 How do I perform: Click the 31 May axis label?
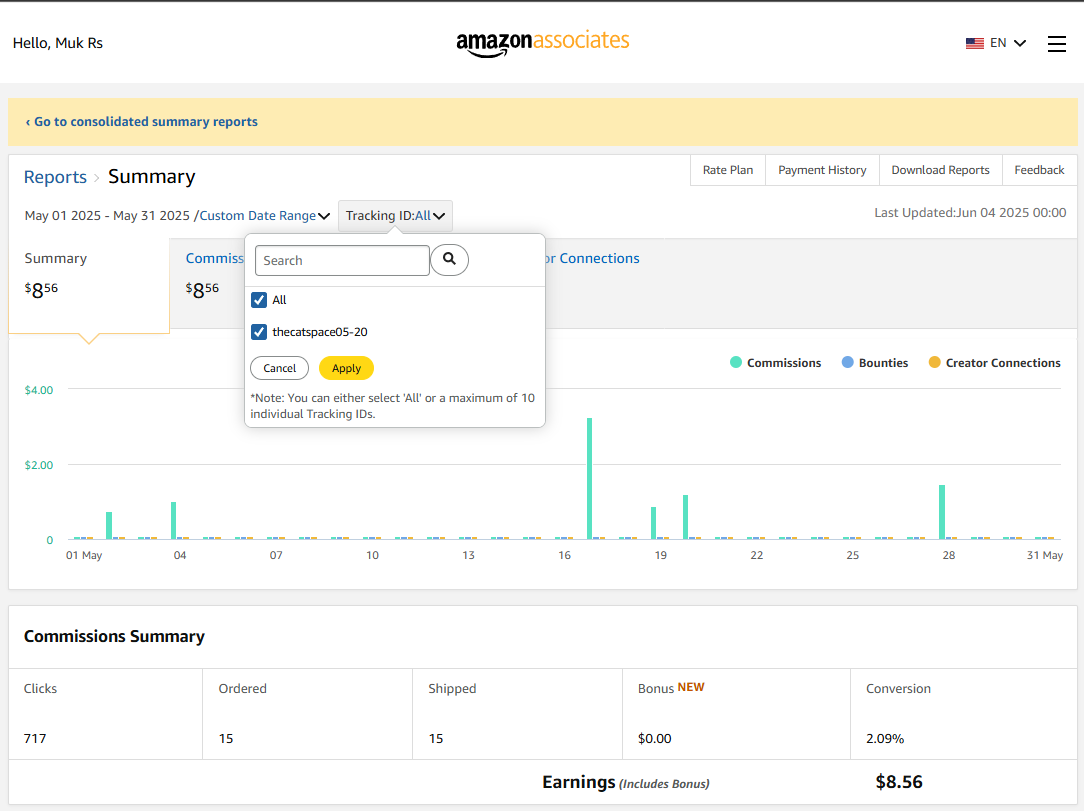coord(1045,555)
